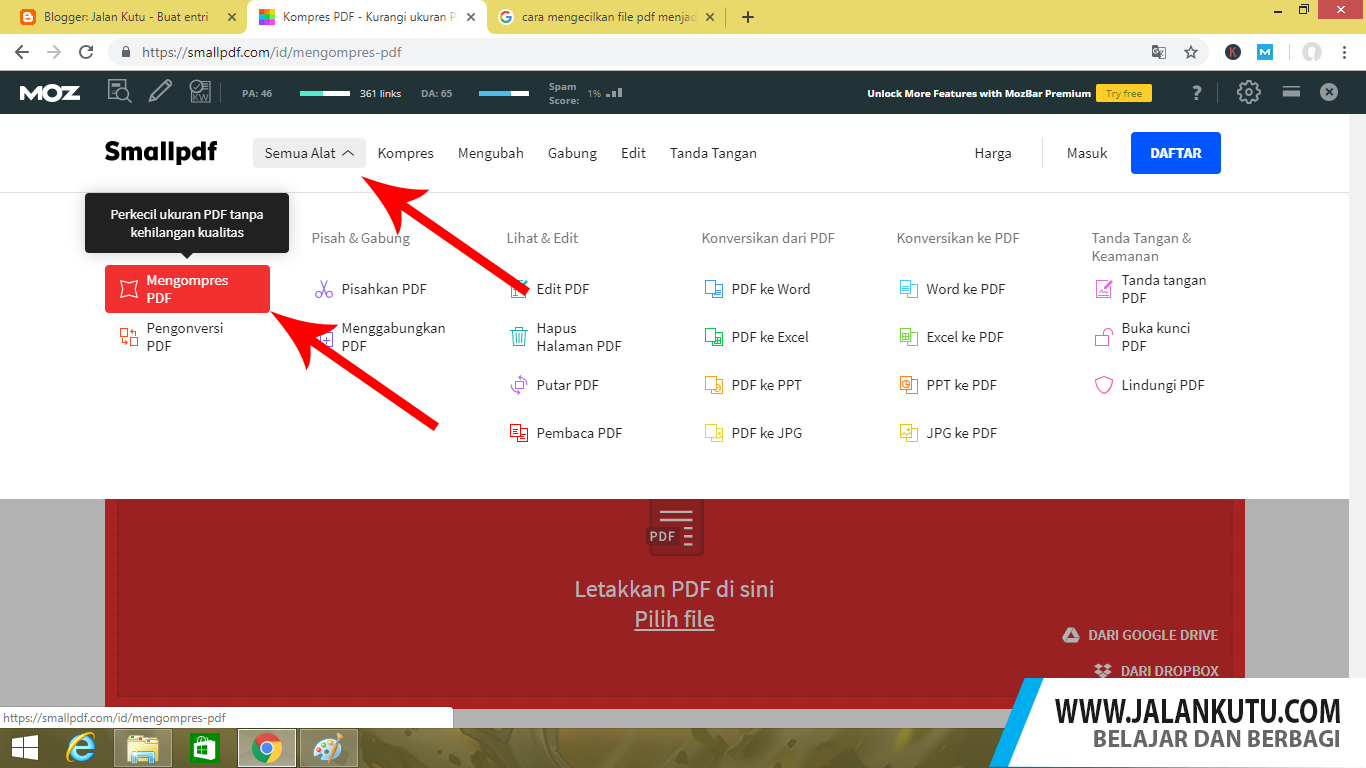1366x768 pixels.
Task: Click the address bar URL field
Action: tap(640, 52)
